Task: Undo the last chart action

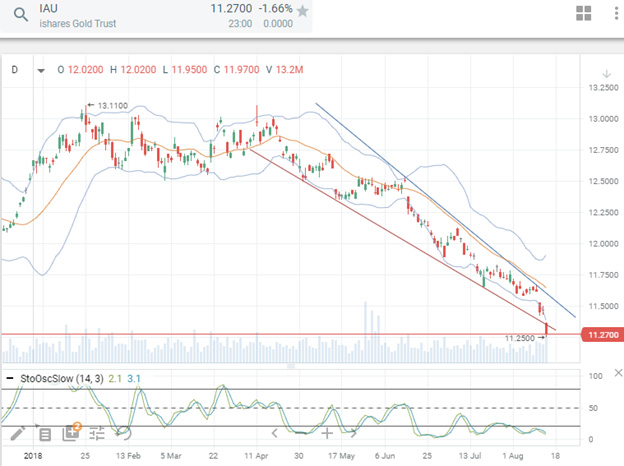Action: point(124,433)
